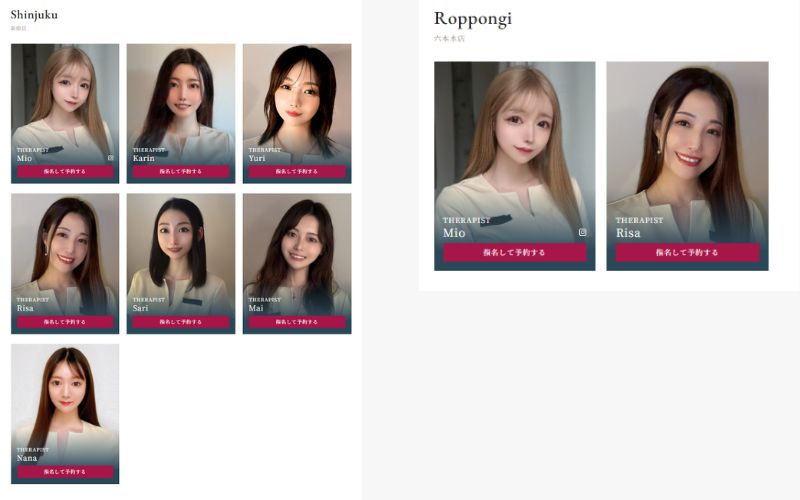Click reserve button under Roppongi Risa
800x500 pixels.
click(687, 253)
